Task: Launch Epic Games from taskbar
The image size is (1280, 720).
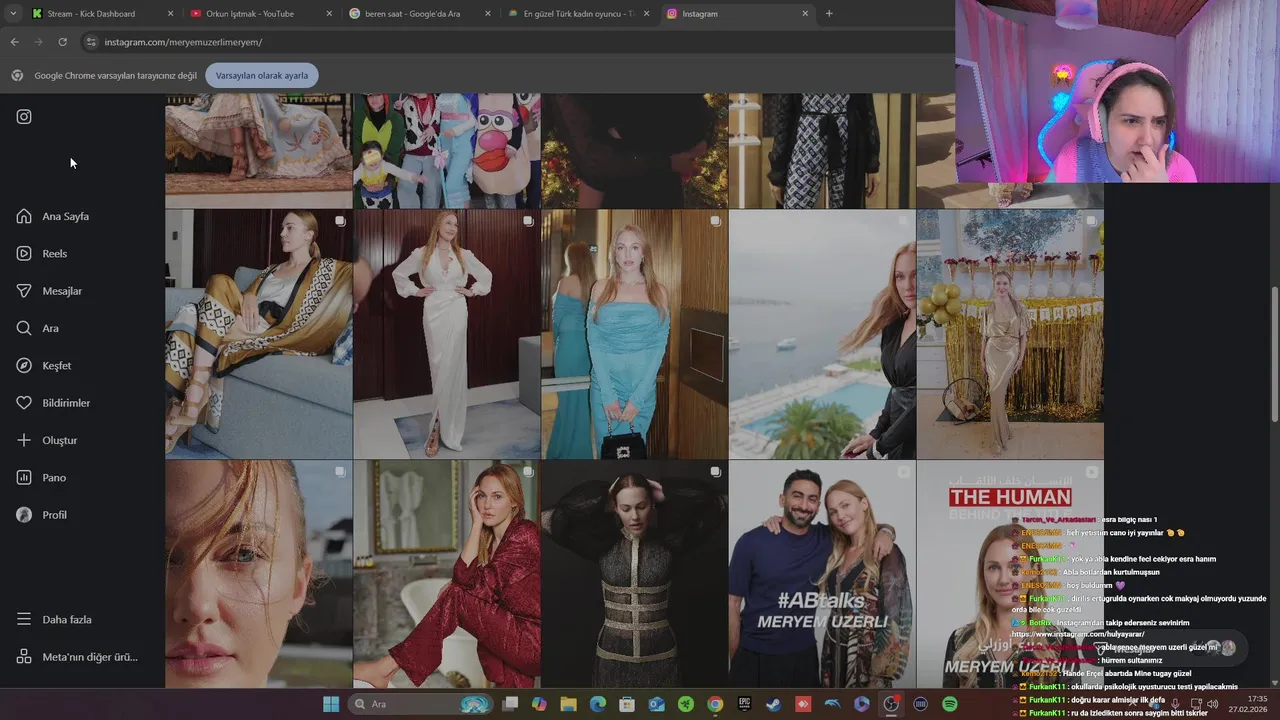Action: point(744,704)
